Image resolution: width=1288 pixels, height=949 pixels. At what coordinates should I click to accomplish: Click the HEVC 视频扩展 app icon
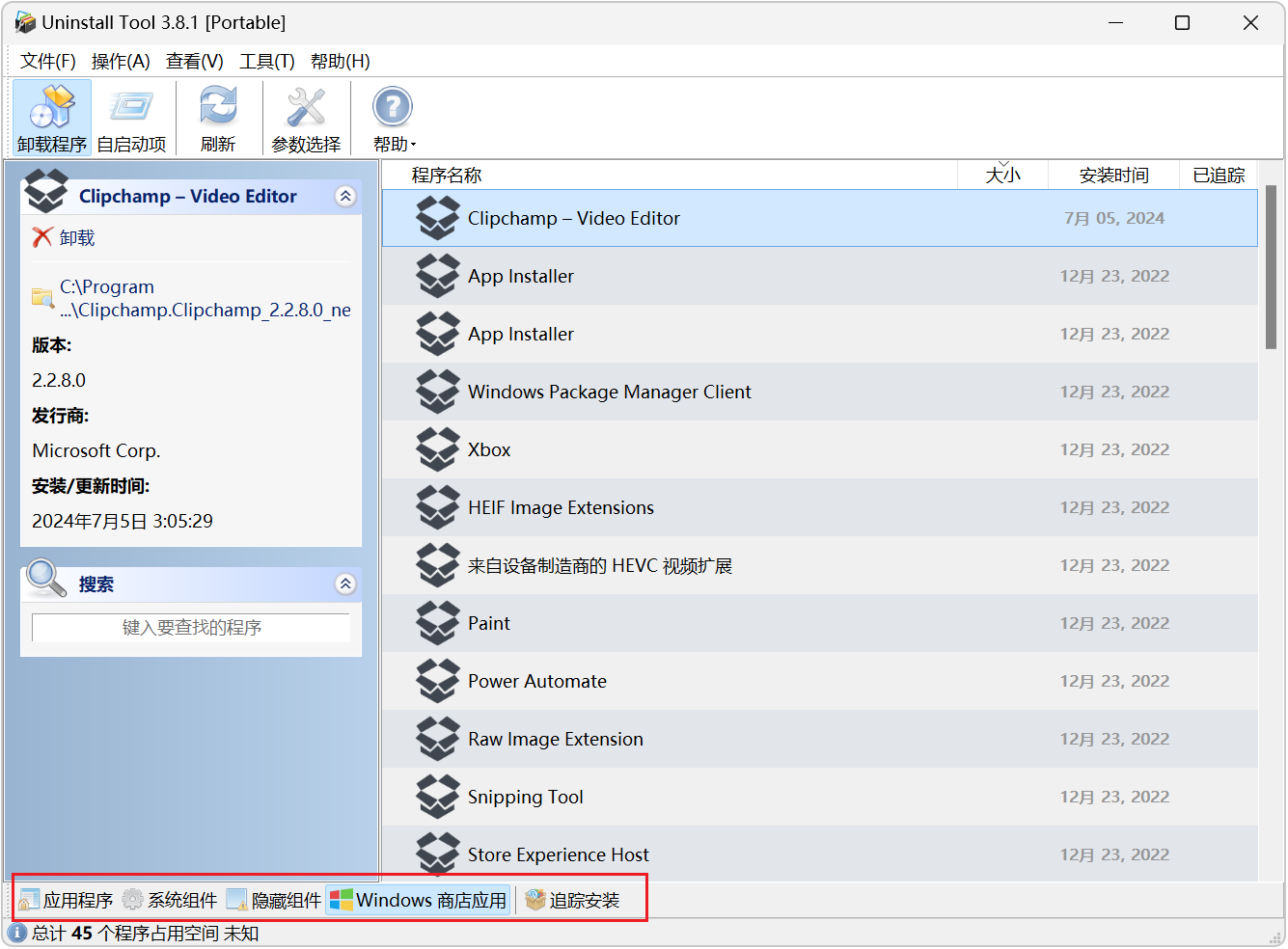(x=438, y=565)
